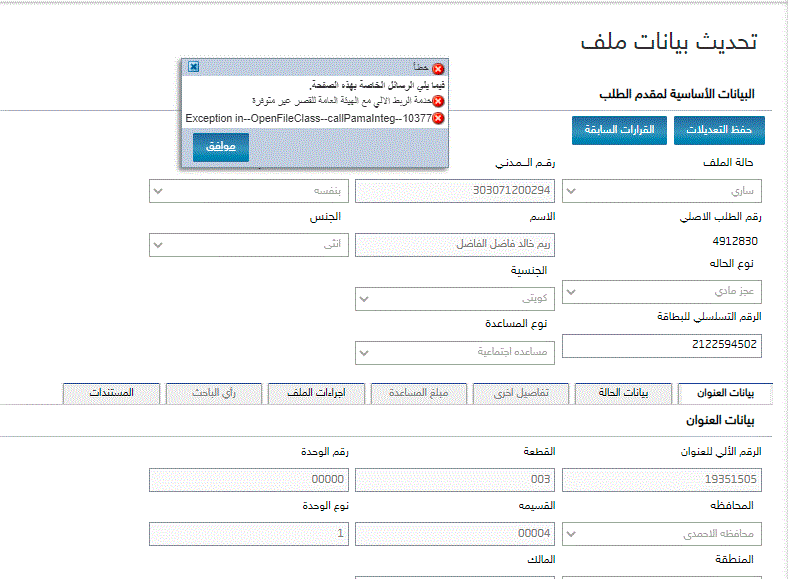The width and height of the screenshot is (788, 579).
Task: Click the الاسم name input field
Action: click(x=455, y=245)
